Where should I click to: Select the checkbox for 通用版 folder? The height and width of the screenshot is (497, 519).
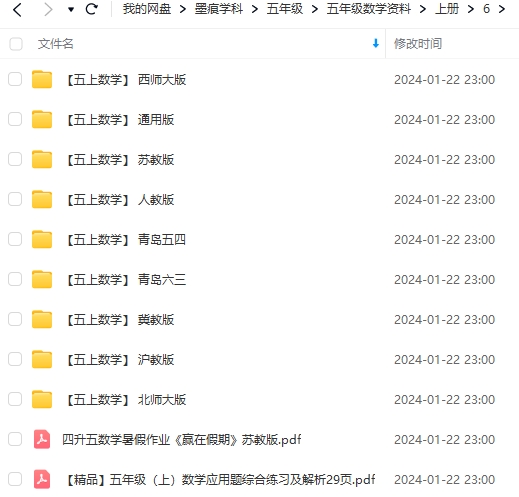15,119
